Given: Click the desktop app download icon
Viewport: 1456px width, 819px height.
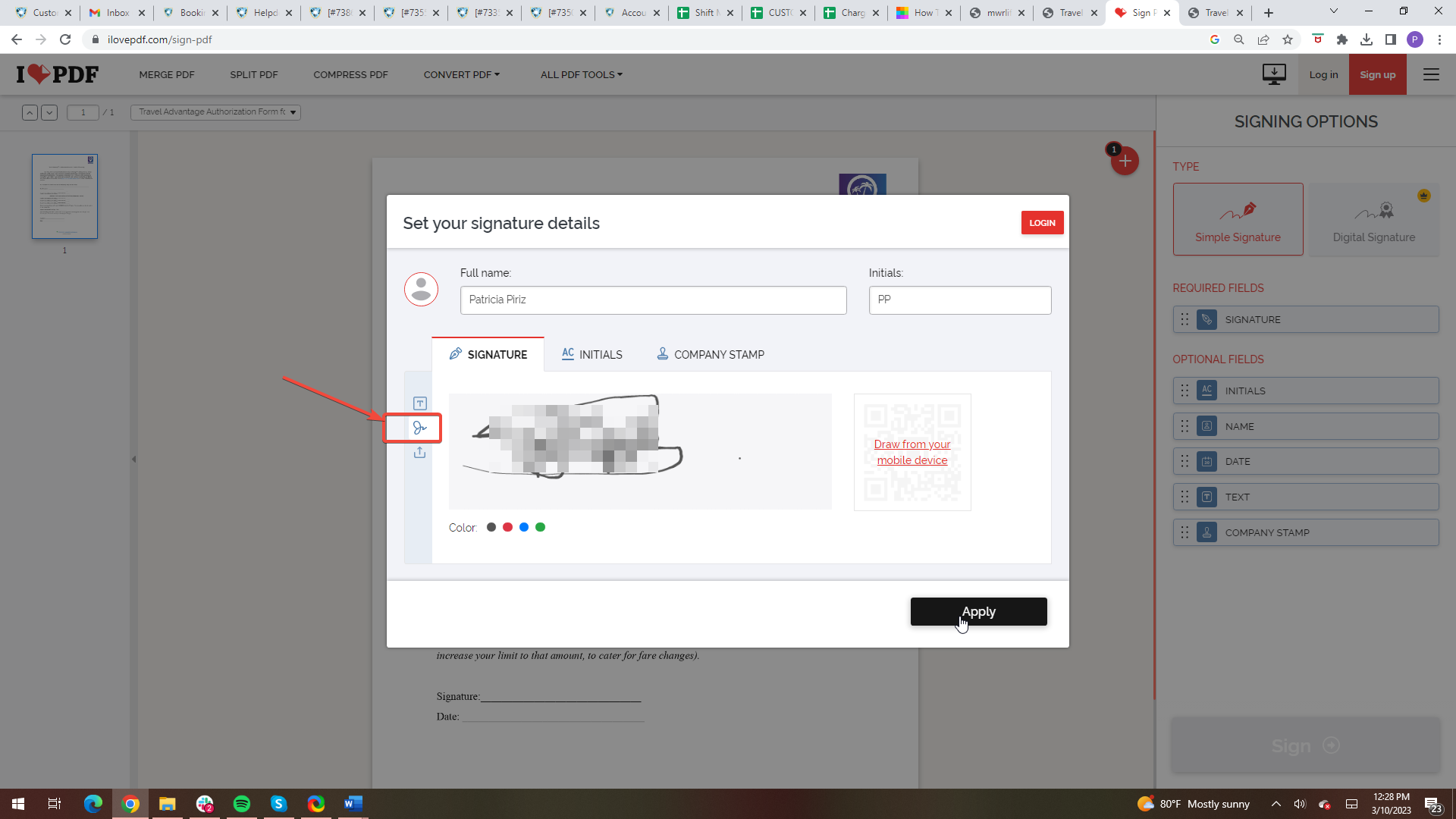Looking at the screenshot, I should point(1273,74).
